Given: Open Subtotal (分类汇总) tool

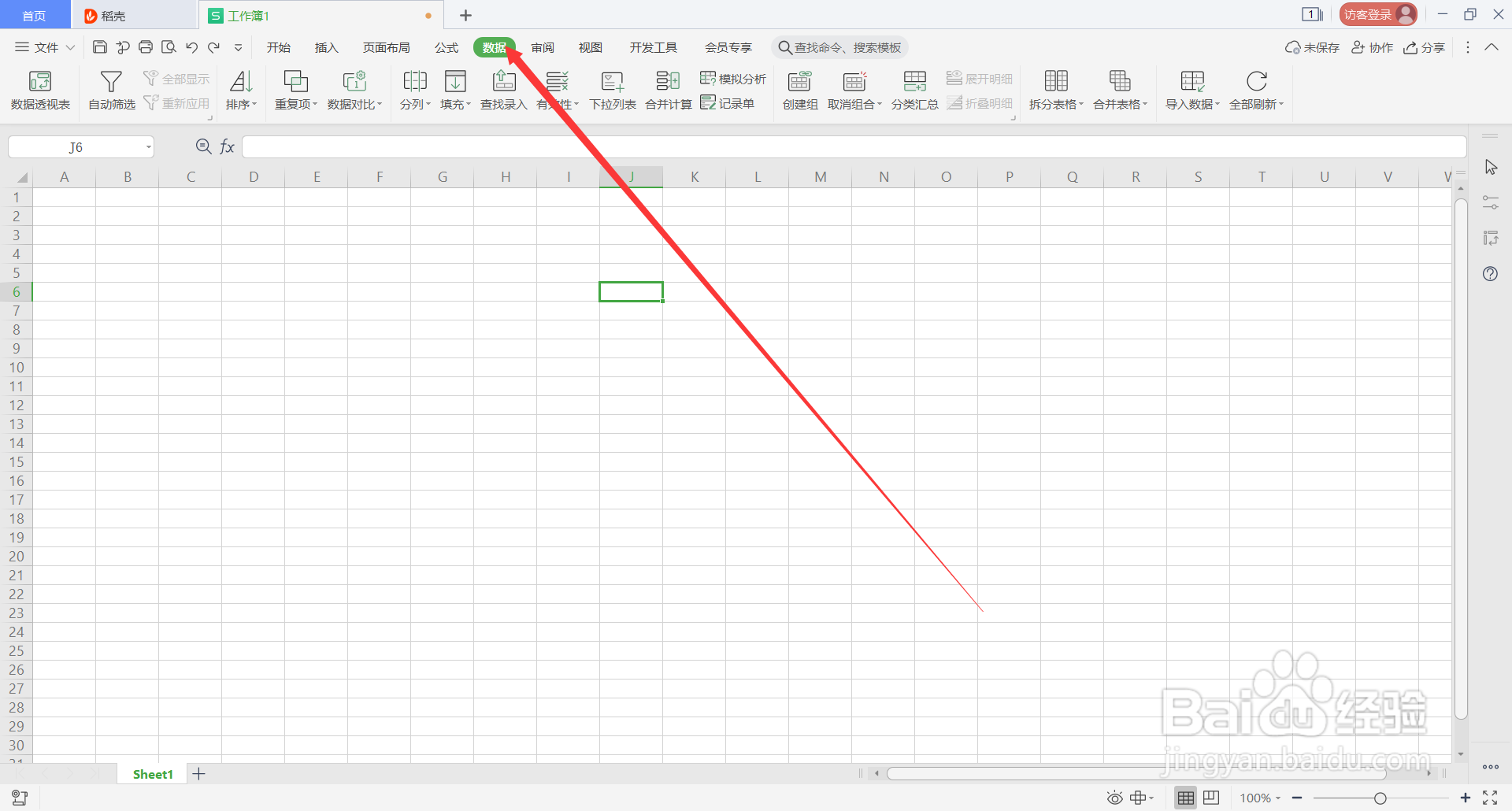Looking at the screenshot, I should tap(914, 90).
